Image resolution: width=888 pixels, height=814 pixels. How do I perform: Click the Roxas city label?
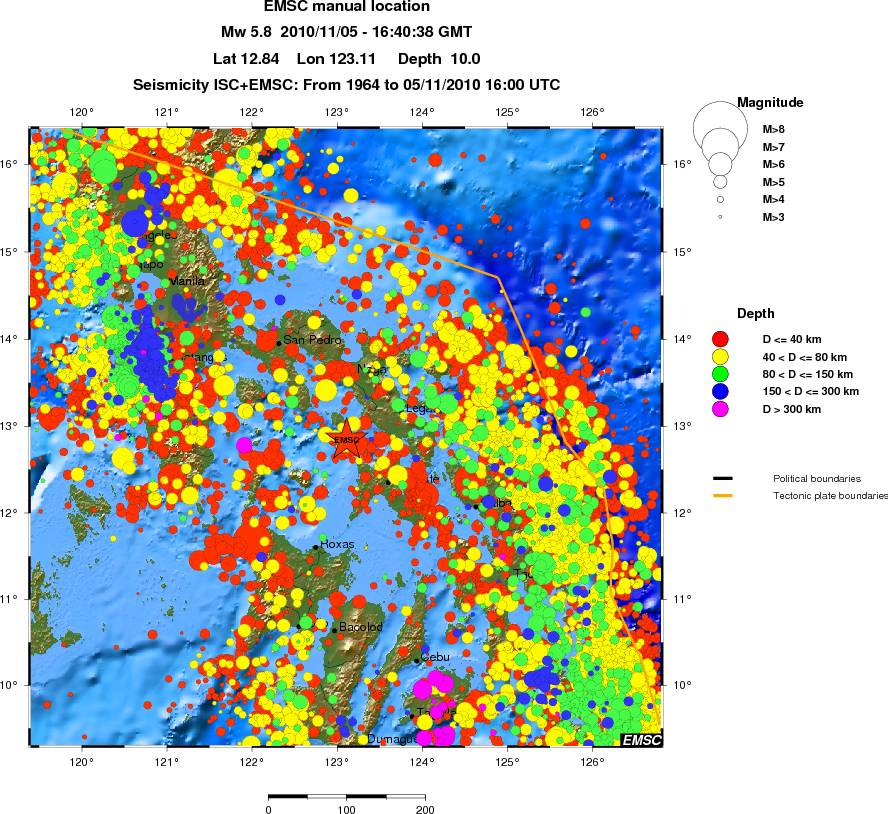[x=338, y=544]
